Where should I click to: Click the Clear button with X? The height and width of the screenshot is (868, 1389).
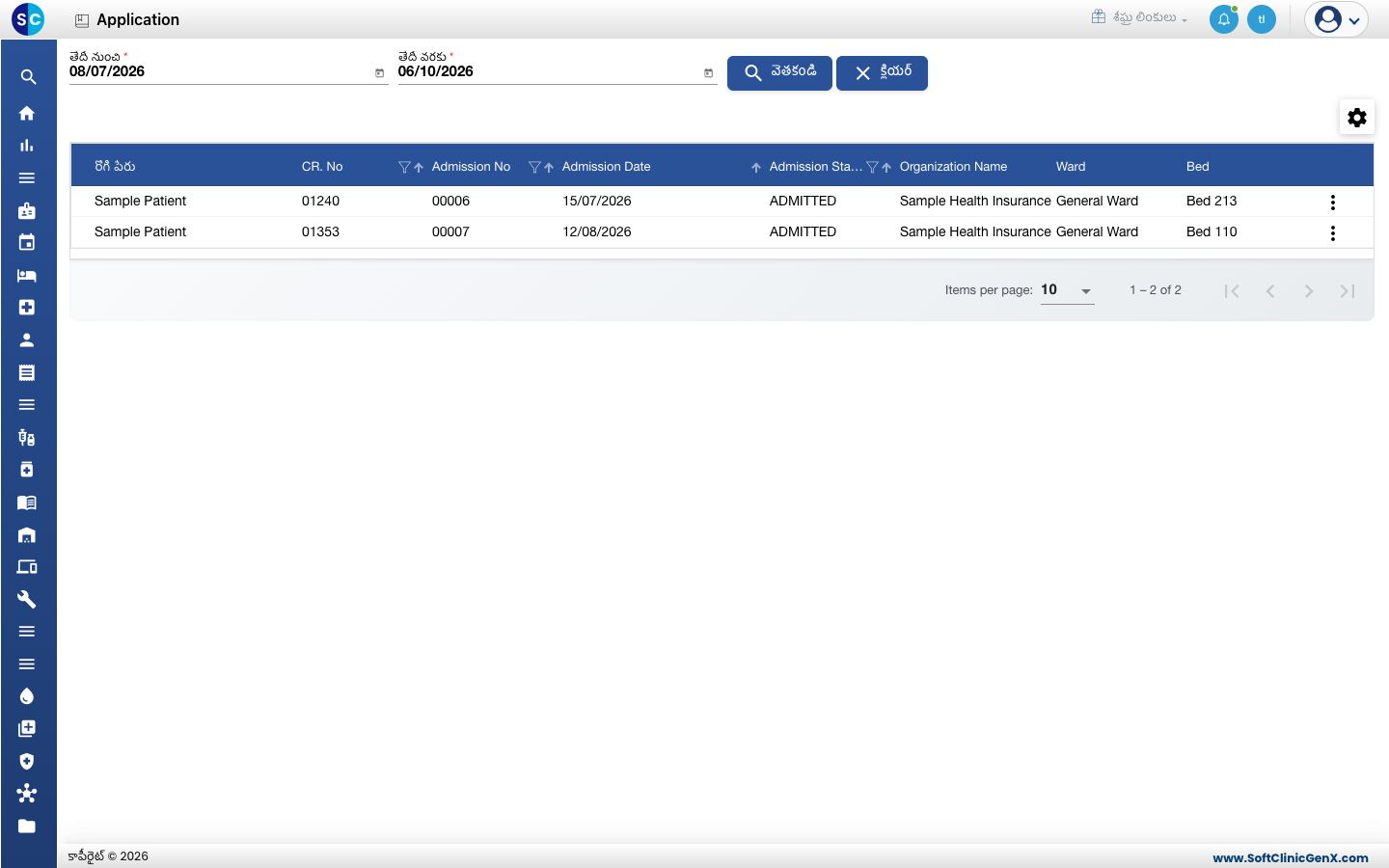[x=882, y=73]
